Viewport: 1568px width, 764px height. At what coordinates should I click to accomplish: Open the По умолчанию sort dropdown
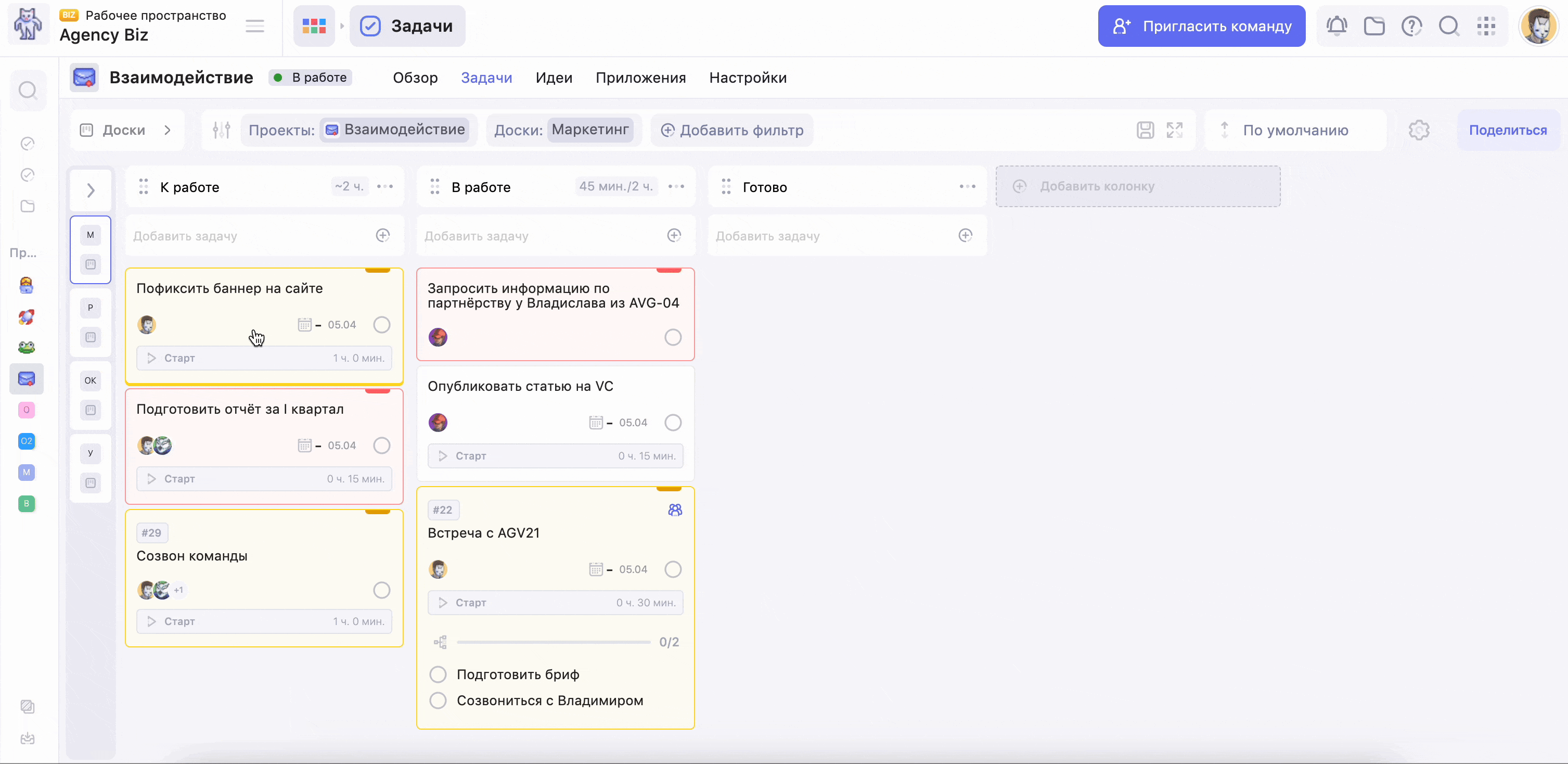pyautogui.click(x=1295, y=130)
